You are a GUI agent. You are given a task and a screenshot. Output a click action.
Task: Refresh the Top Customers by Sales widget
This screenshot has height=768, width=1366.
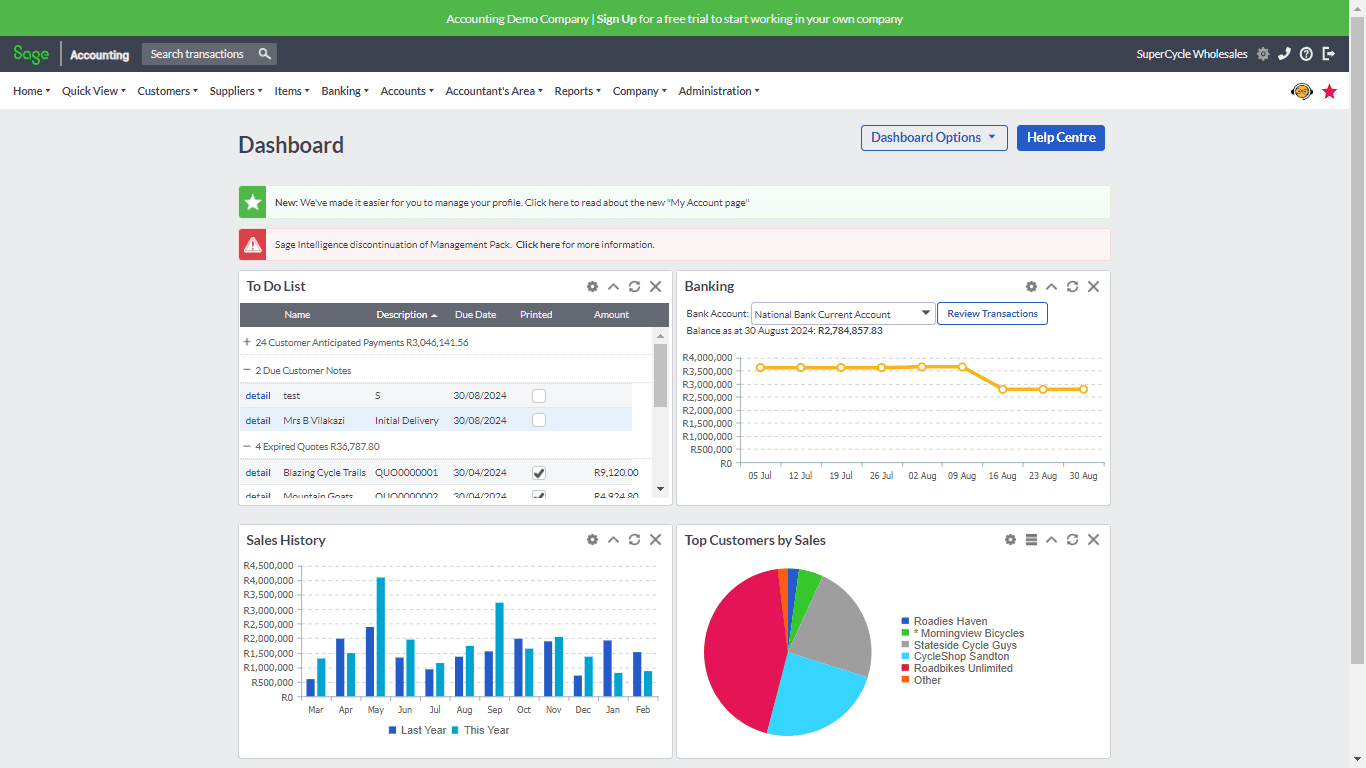coord(1072,540)
